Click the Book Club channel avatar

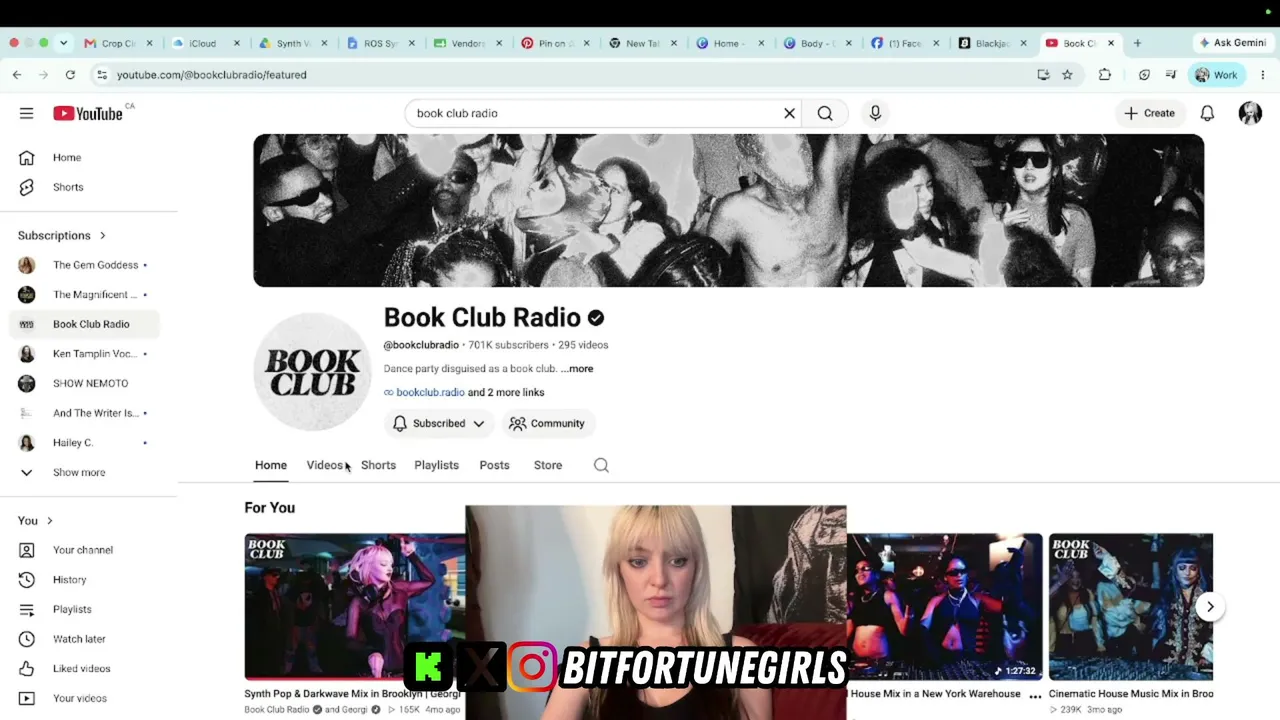point(312,372)
